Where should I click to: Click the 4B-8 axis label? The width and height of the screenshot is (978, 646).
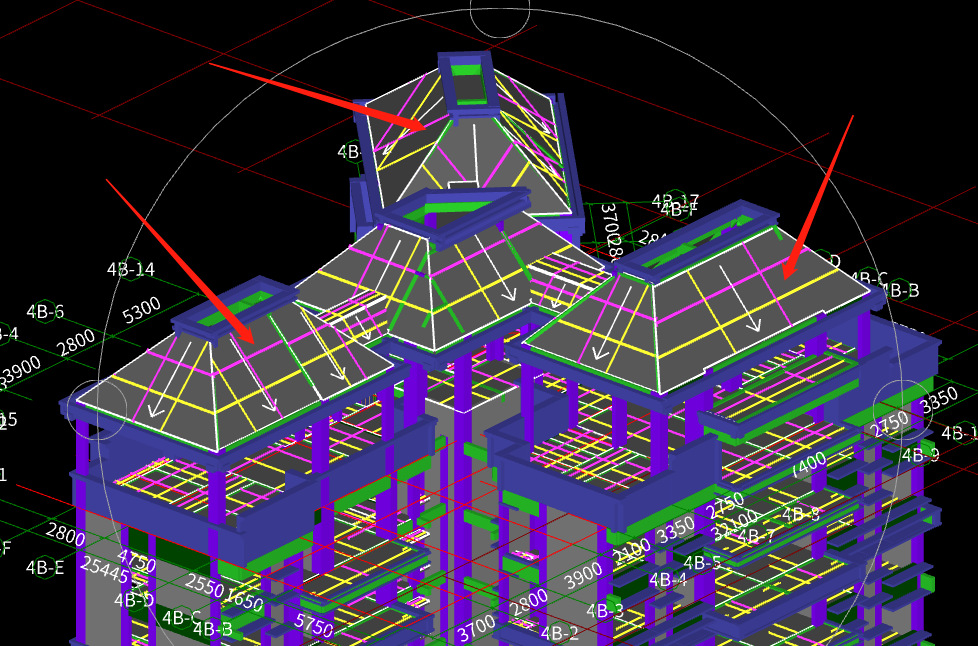(x=800, y=514)
